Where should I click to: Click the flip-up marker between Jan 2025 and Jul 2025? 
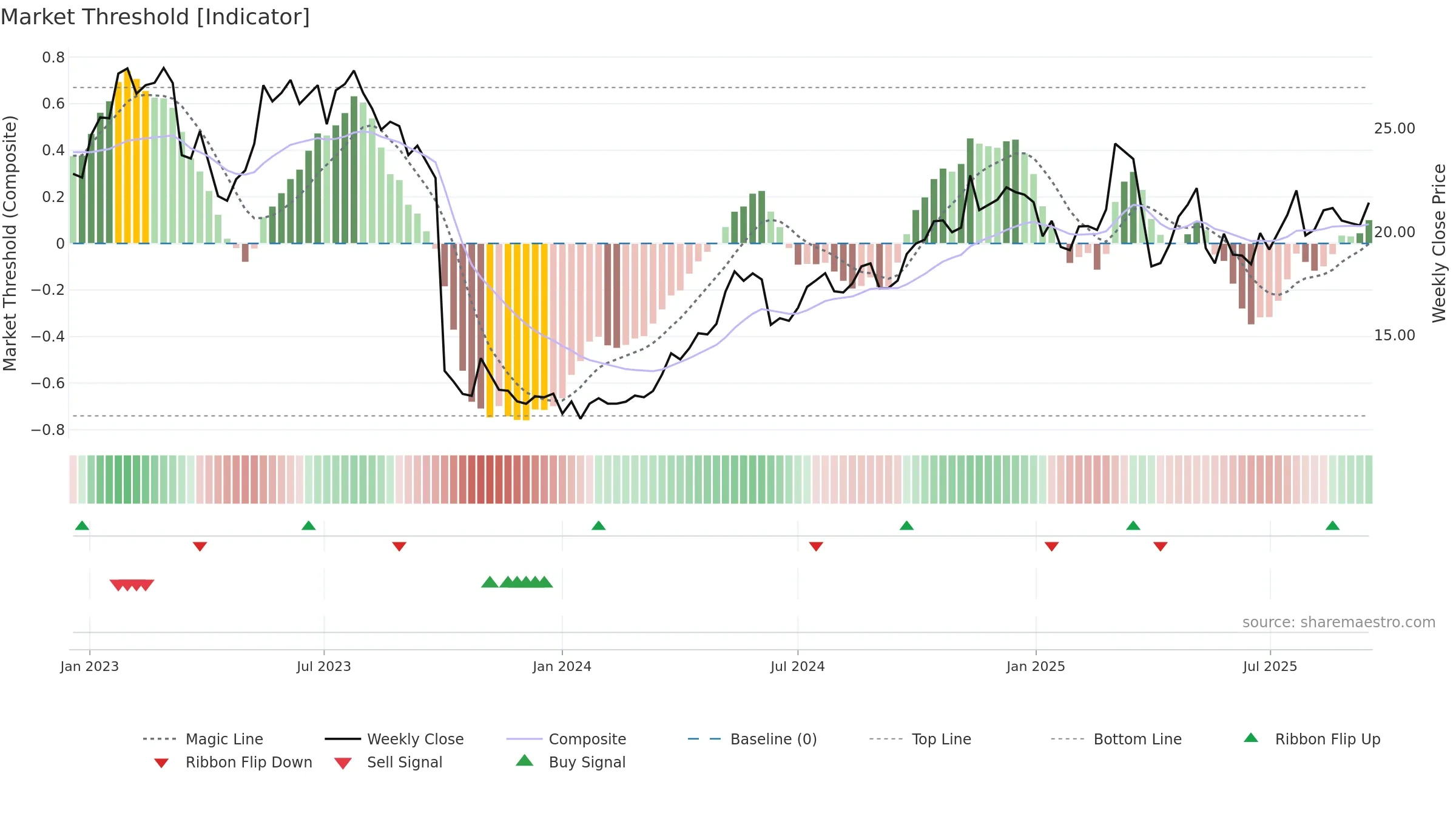[1133, 525]
